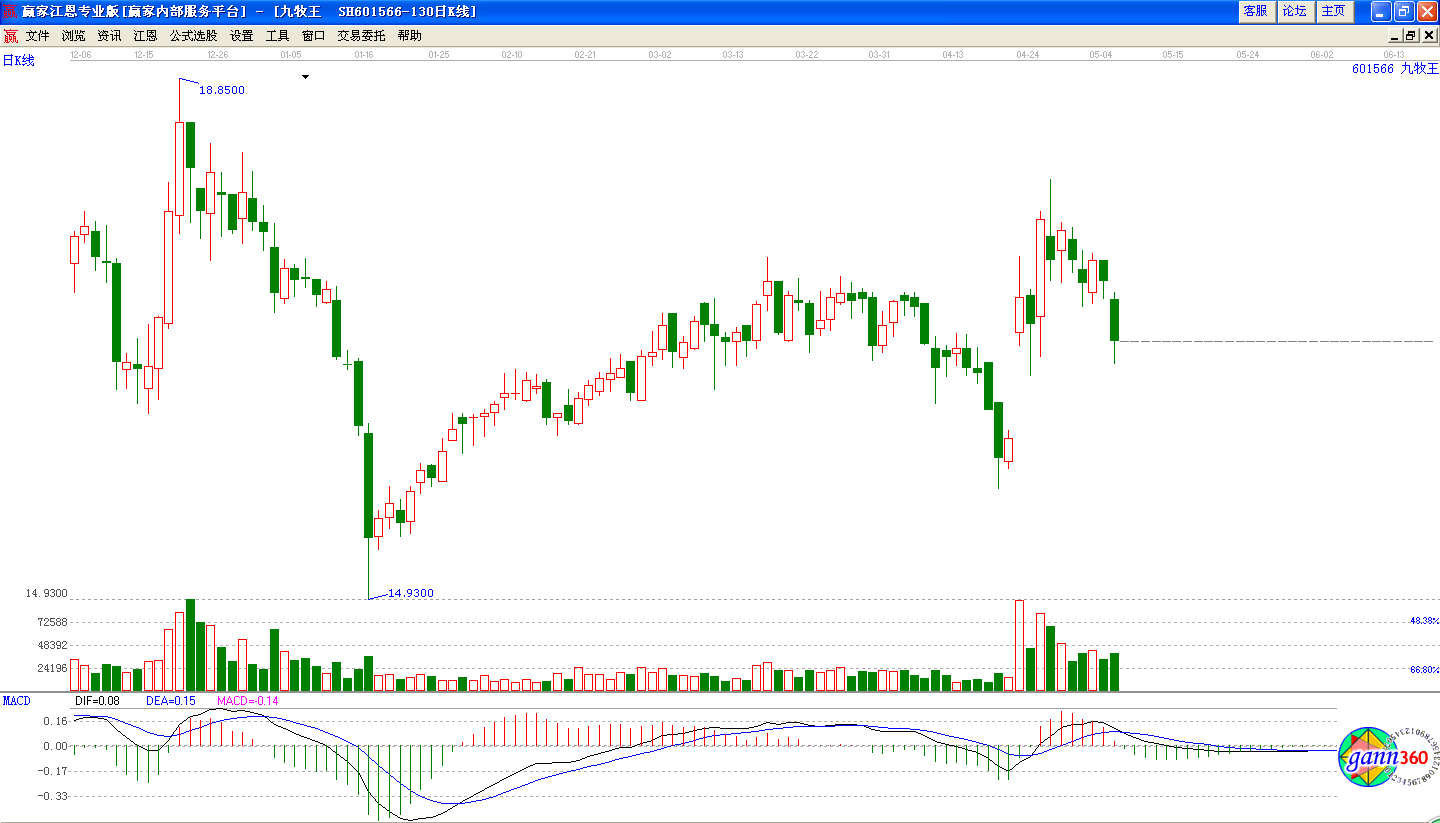Open the 设置 menu

(x=241, y=35)
